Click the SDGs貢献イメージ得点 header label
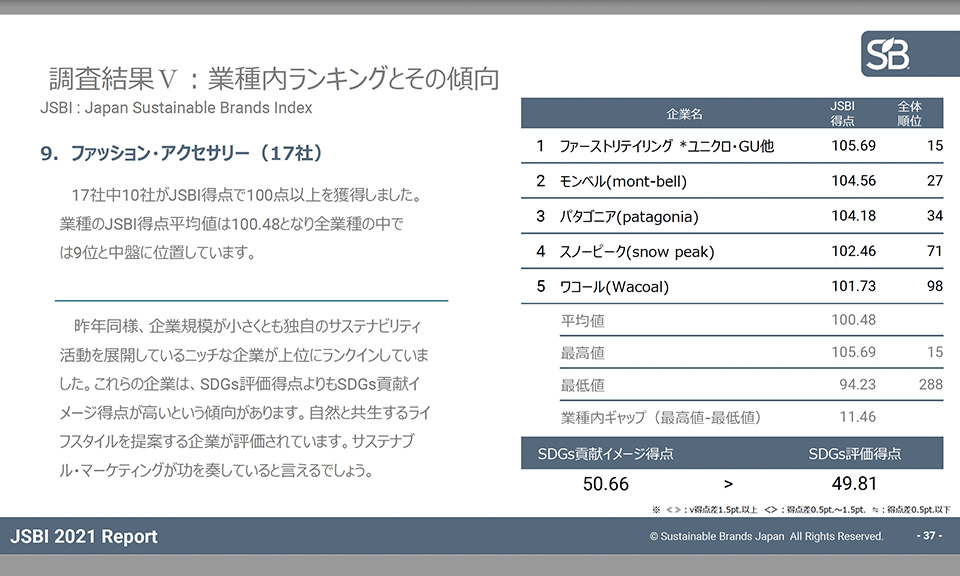The image size is (960, 576). [605, 453]
